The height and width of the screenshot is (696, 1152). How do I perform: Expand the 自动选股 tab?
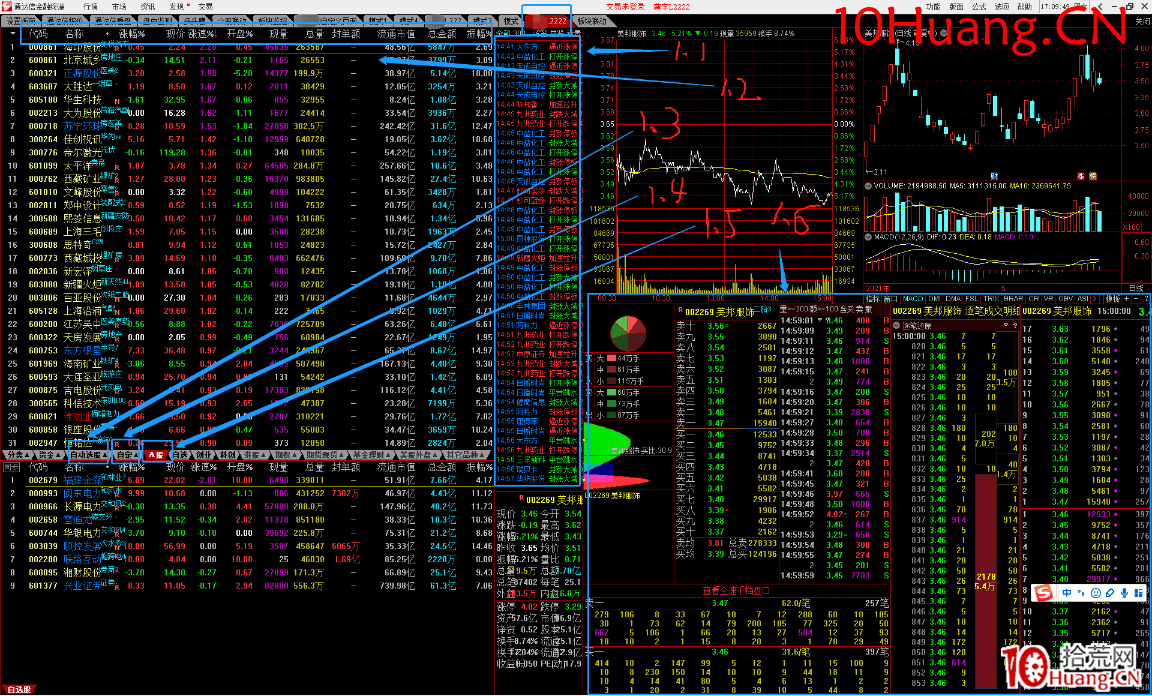click(x=88, y=455)
